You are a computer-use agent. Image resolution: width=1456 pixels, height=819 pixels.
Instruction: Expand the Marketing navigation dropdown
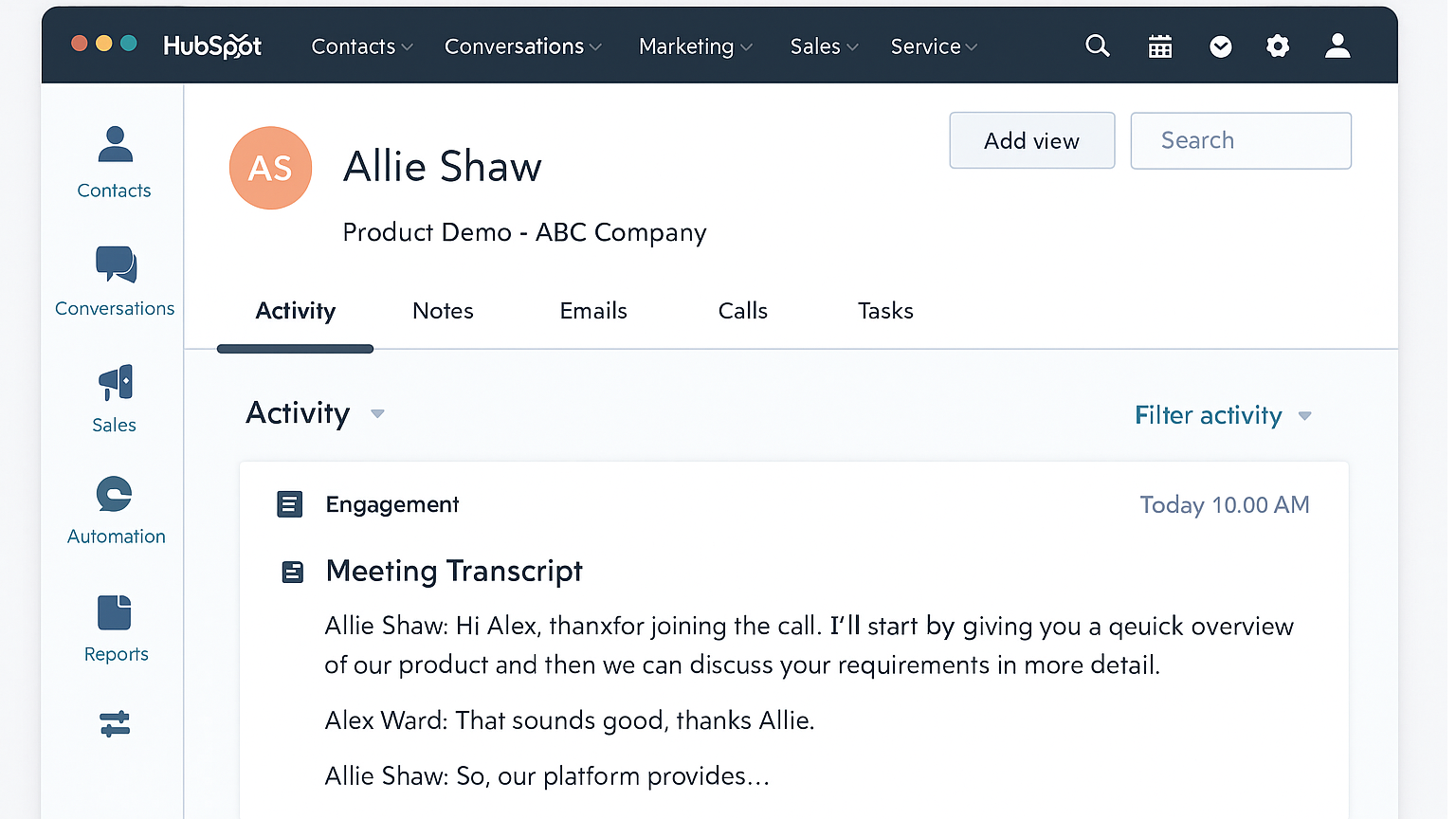coord(695,45)
